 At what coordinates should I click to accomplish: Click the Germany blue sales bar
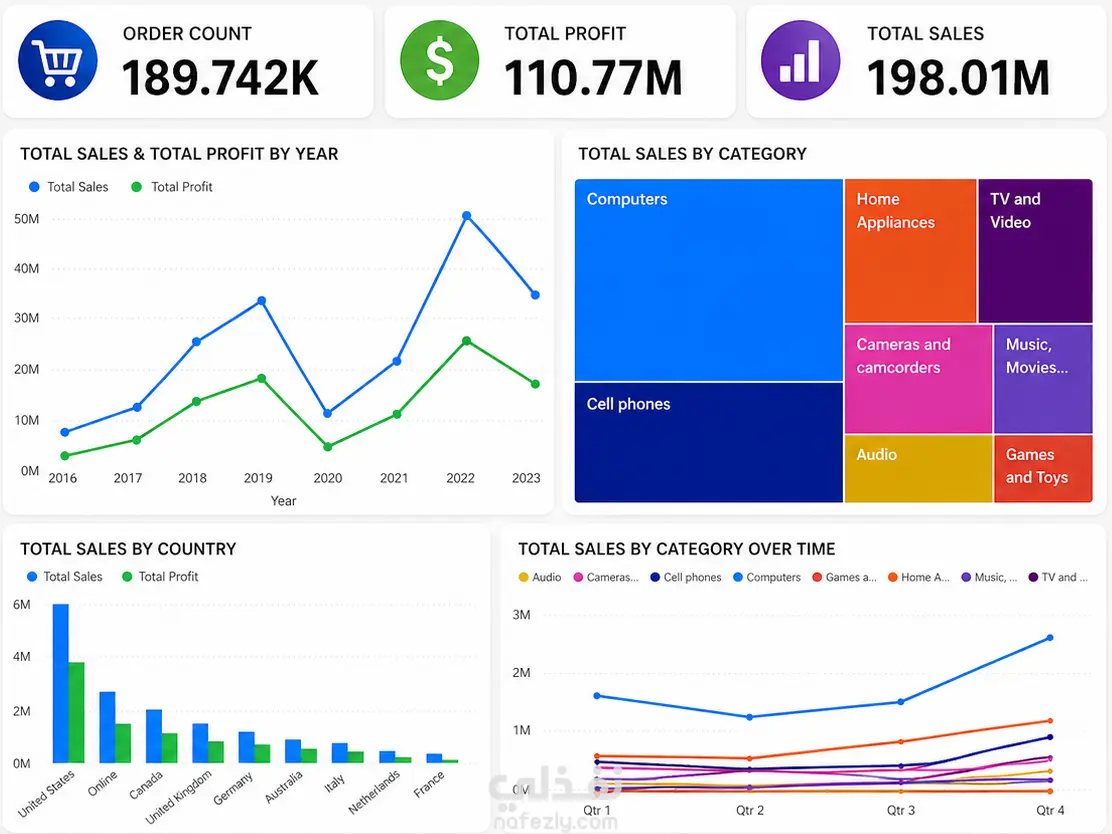(247, 747)
